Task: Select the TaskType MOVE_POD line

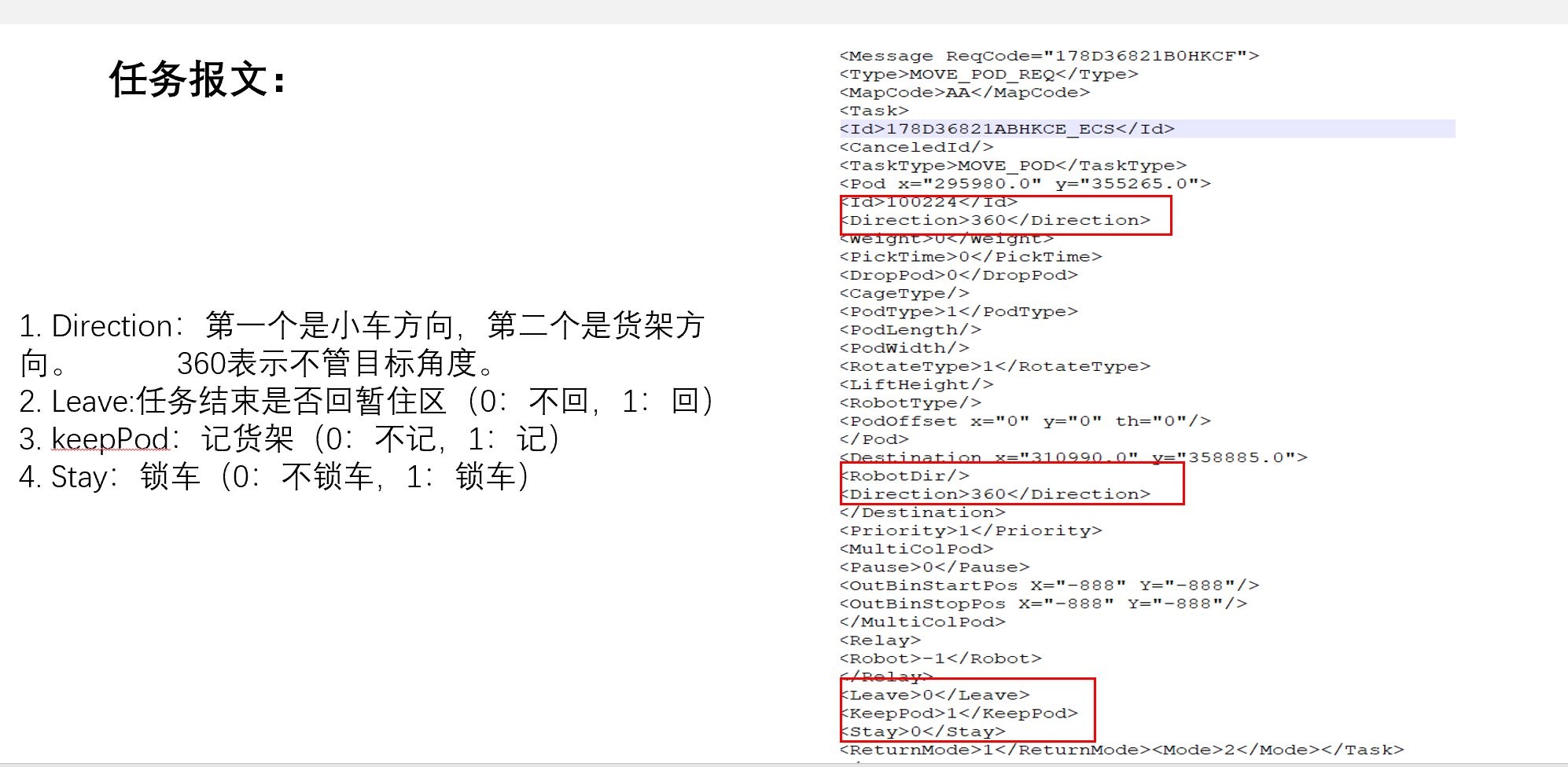Action: (1012, 165)
